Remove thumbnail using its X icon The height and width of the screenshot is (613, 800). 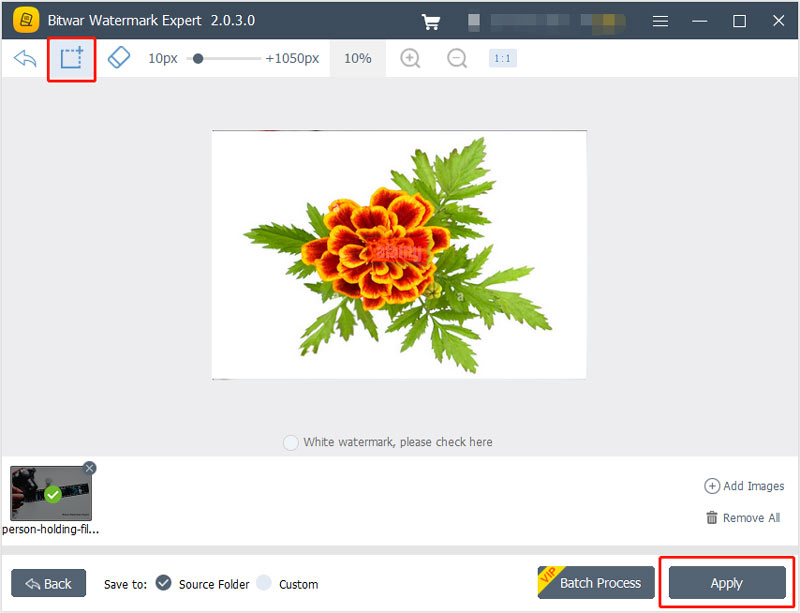[89, 468]
